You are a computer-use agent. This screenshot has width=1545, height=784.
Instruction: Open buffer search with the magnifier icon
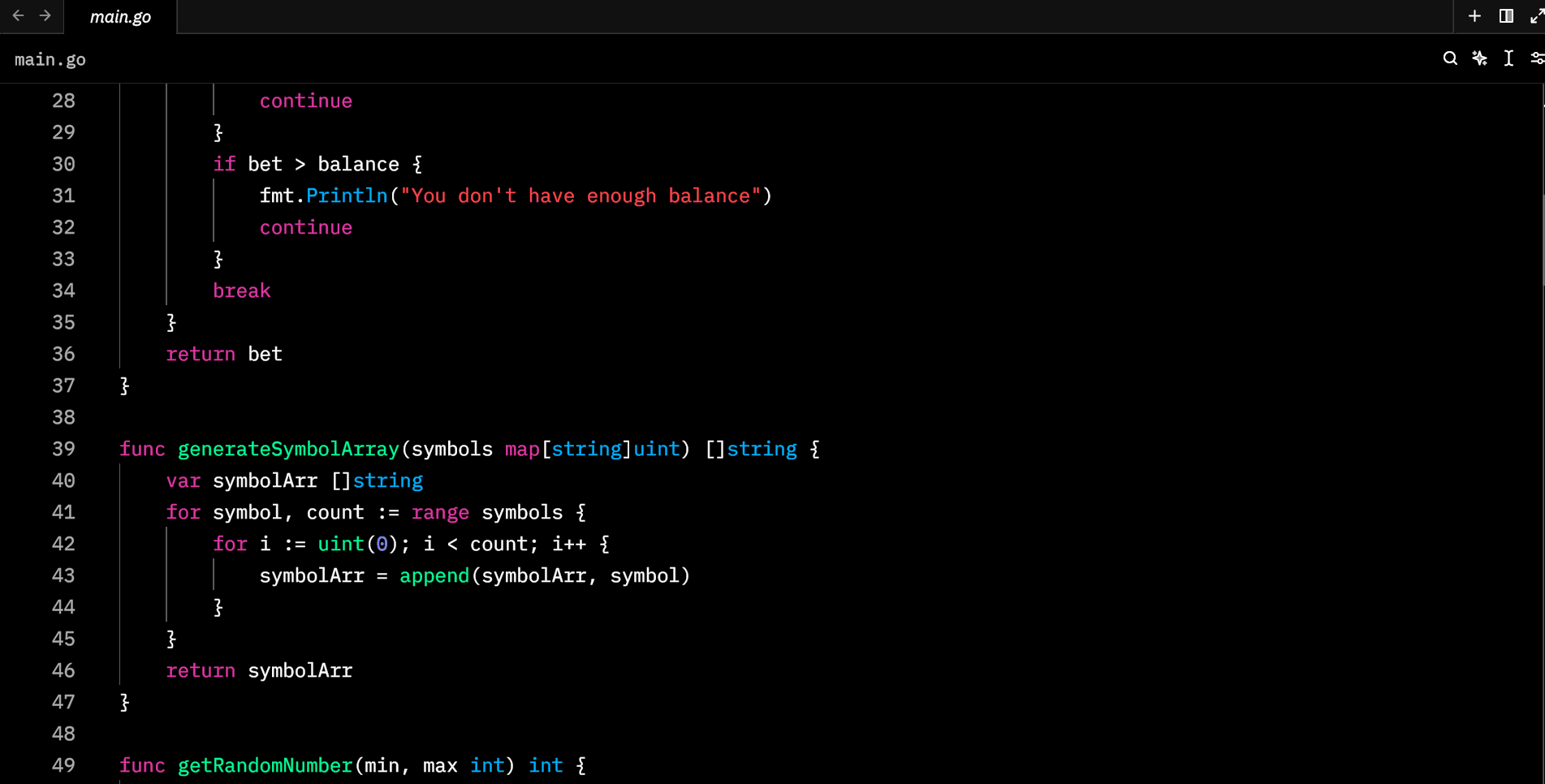pos(1450,58)
